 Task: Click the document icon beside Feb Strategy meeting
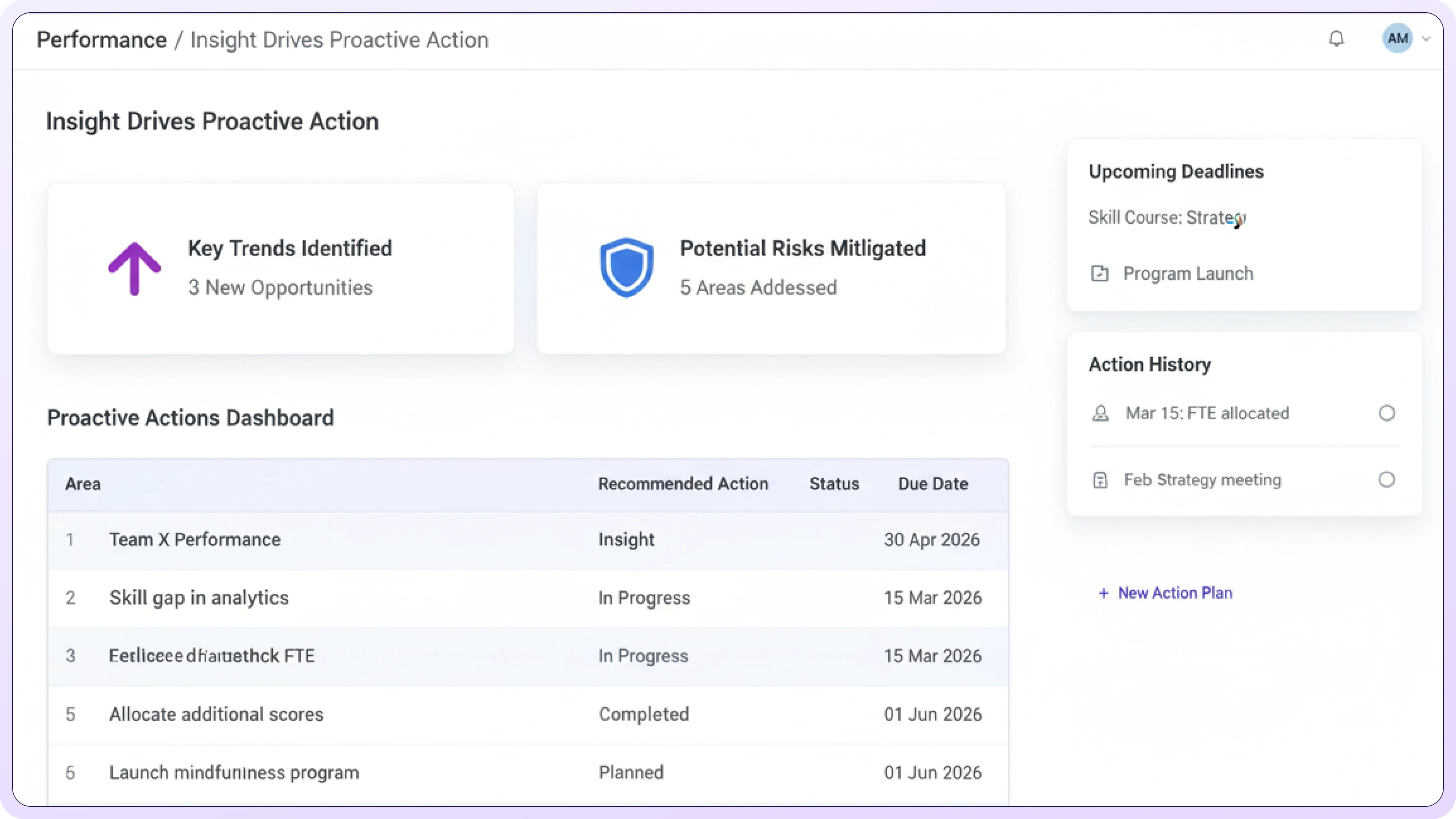[1100, 480]
